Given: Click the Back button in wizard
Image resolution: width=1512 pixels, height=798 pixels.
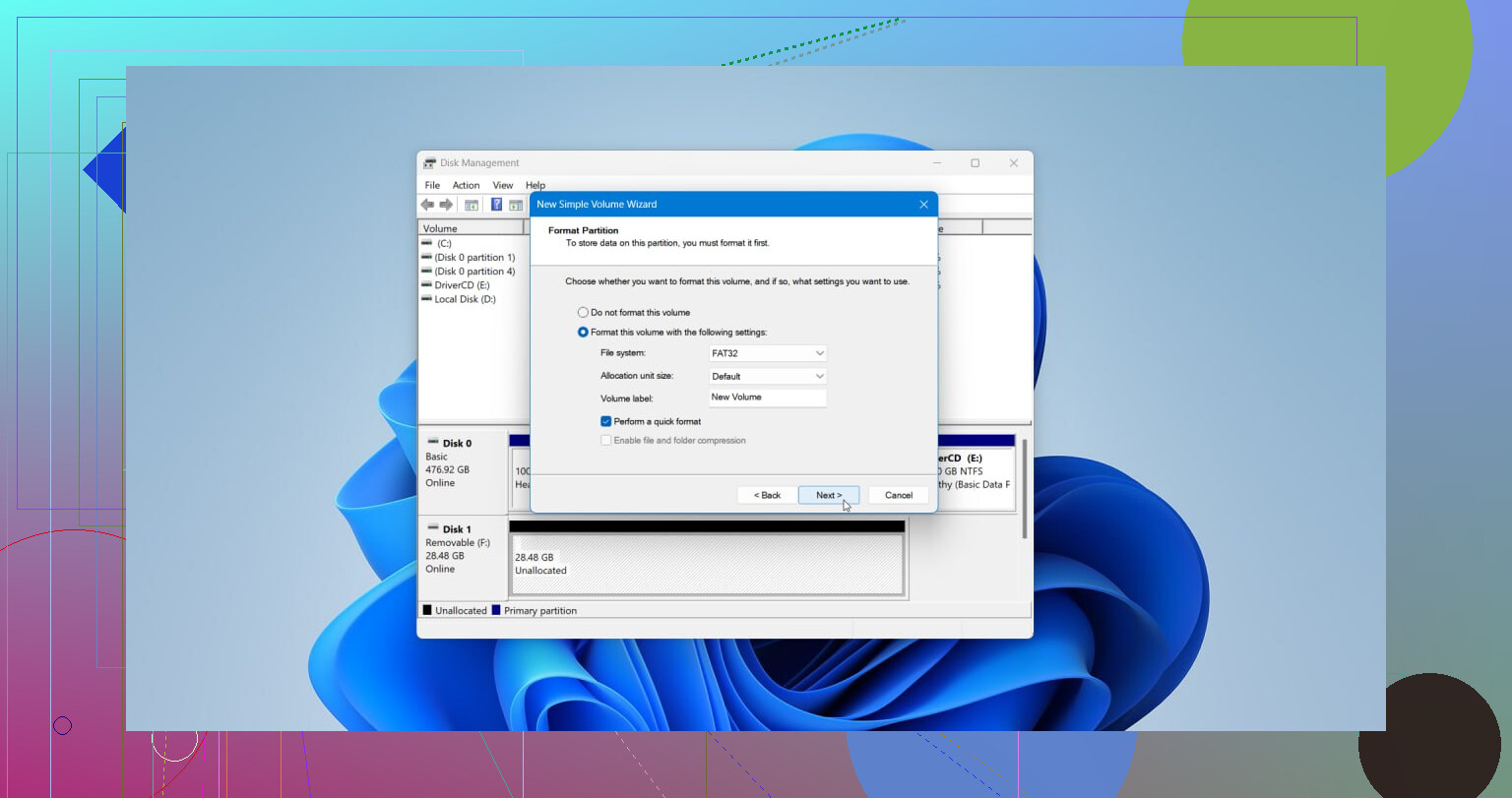Looking at the screenshot, I should (x=767, y=495).
